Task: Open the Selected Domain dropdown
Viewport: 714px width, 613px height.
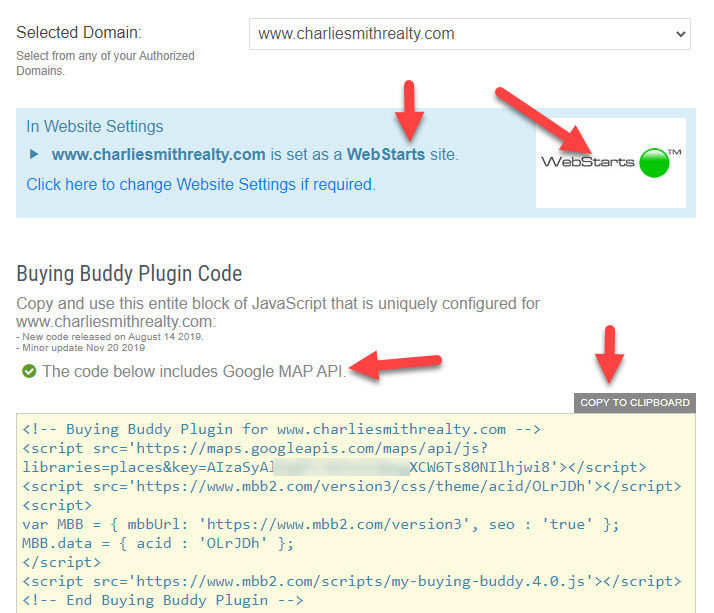Action: coord(469,34)
